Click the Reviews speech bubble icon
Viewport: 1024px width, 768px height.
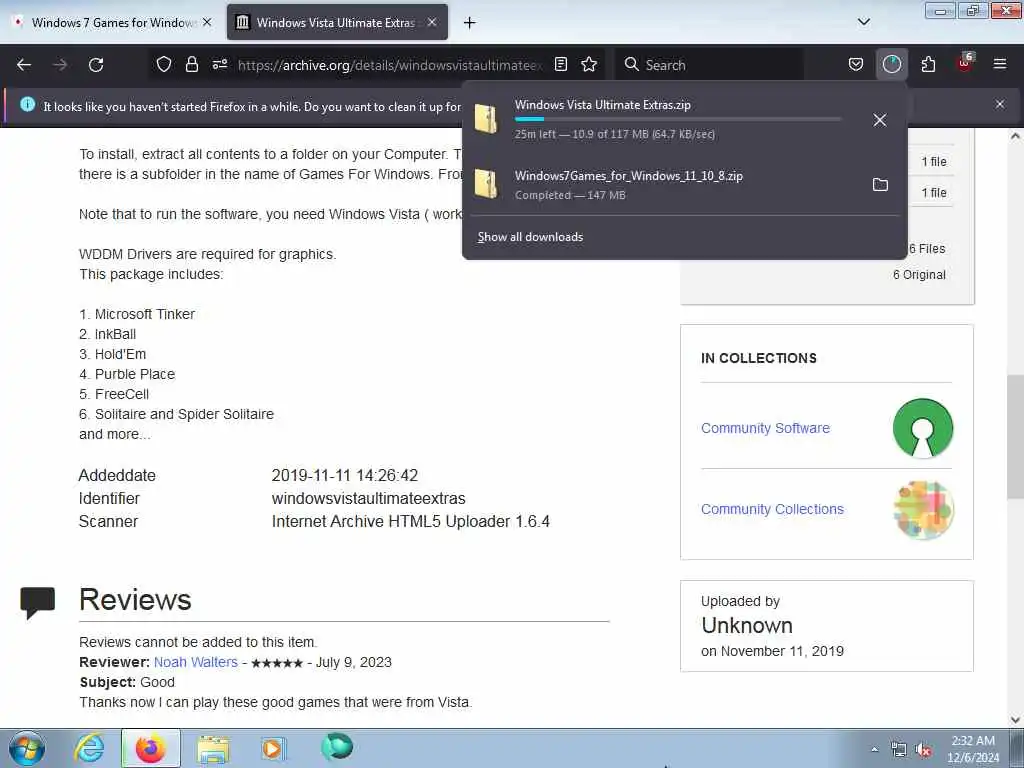pos(38,602)
